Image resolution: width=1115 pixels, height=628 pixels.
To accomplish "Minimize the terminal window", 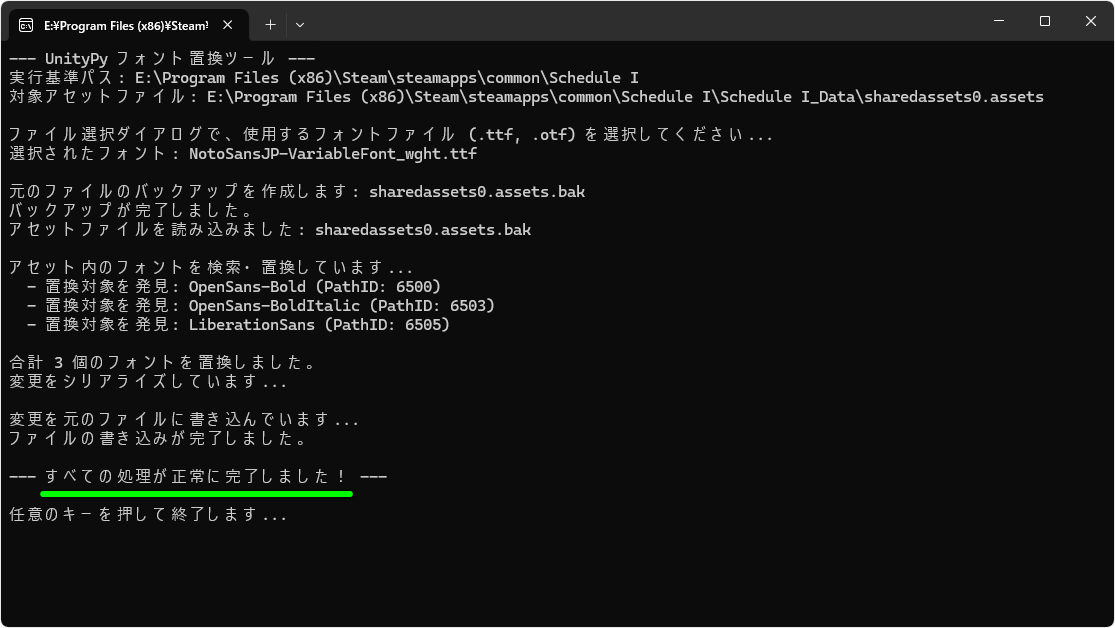I will 999,21.
